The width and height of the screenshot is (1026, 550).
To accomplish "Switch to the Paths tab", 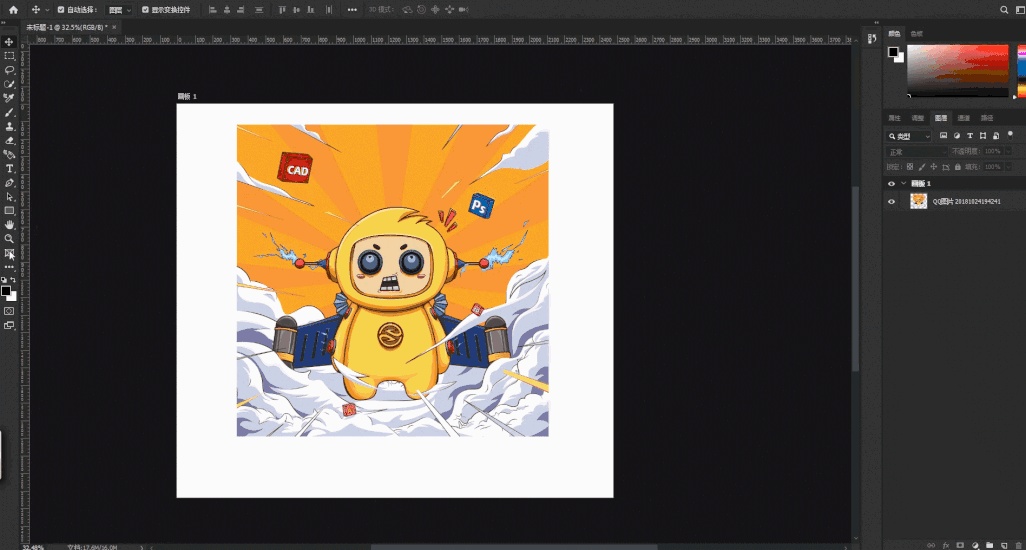I will click(x=987, y=118).
